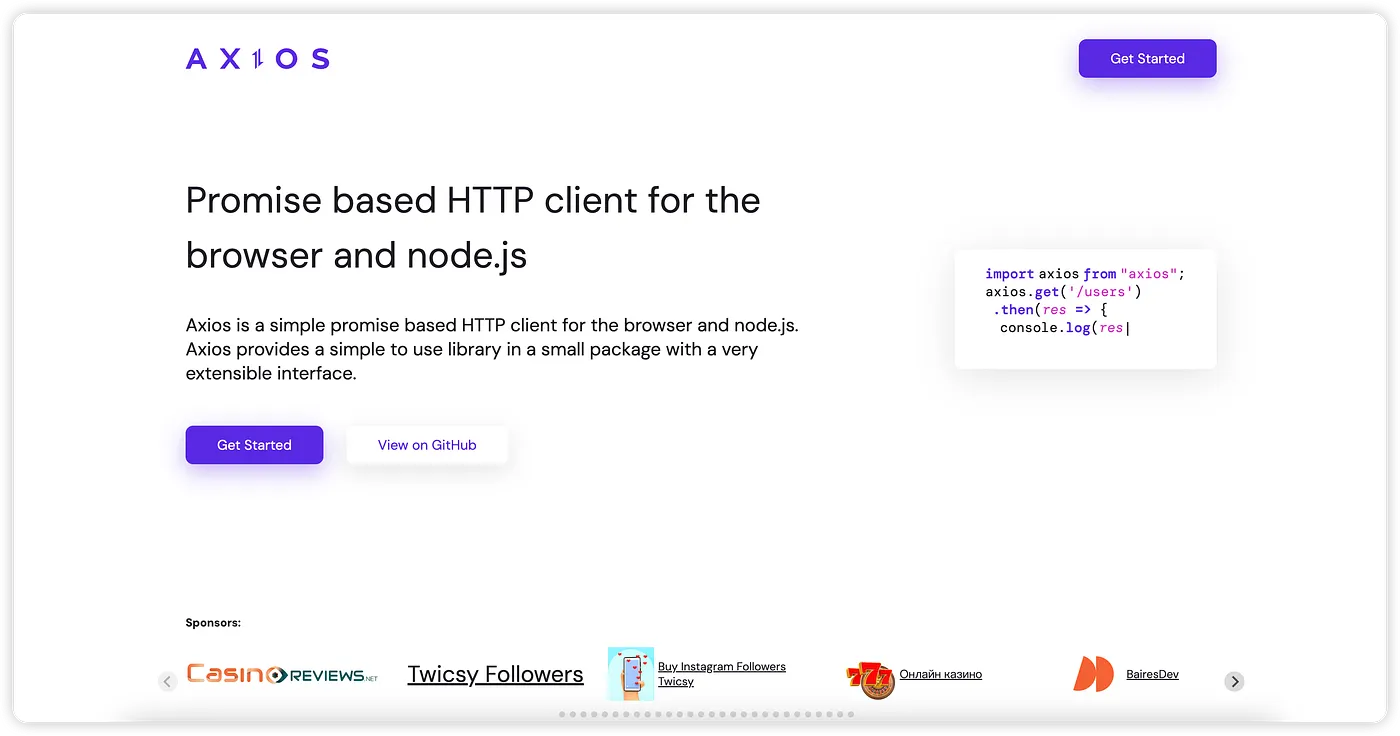Screen dimensions: 1400x736
Task: Go to previous sponsors with left arrow
Action: pos(167,681)
